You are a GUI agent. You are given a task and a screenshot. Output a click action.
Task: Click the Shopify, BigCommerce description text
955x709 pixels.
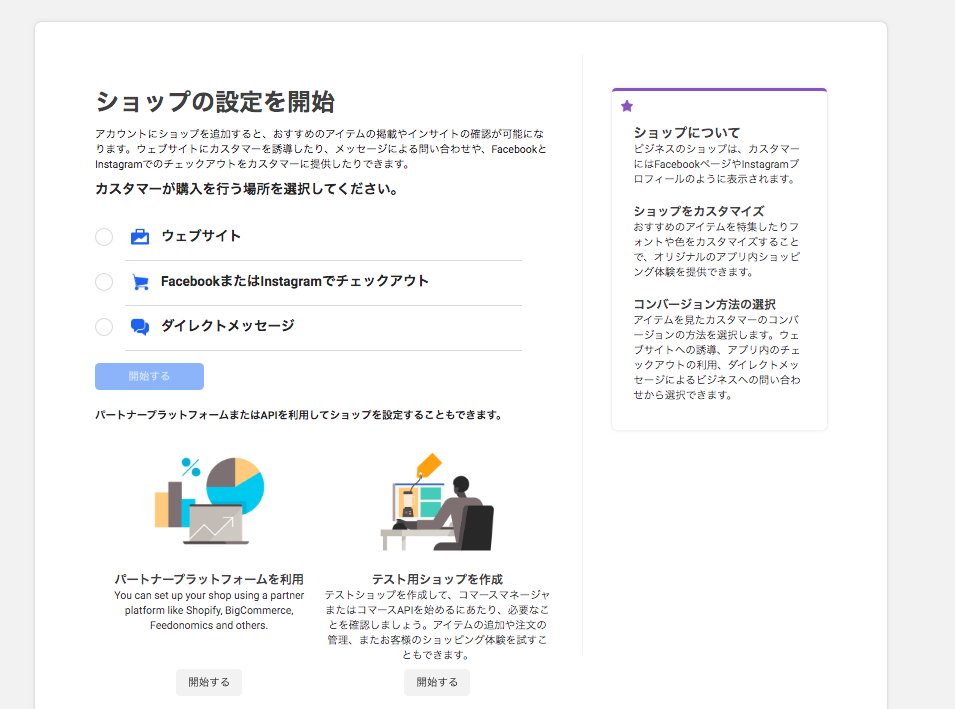[x=209, y=610]
